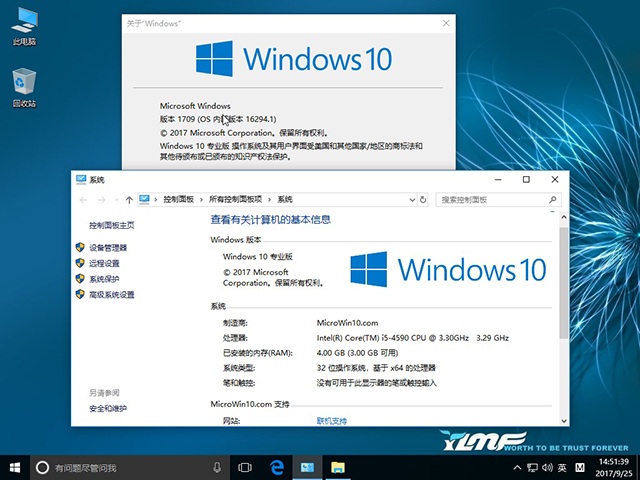Open 高级系统设置 link
The width and height of the screenshot is (640, 480).
click(112, 295)
